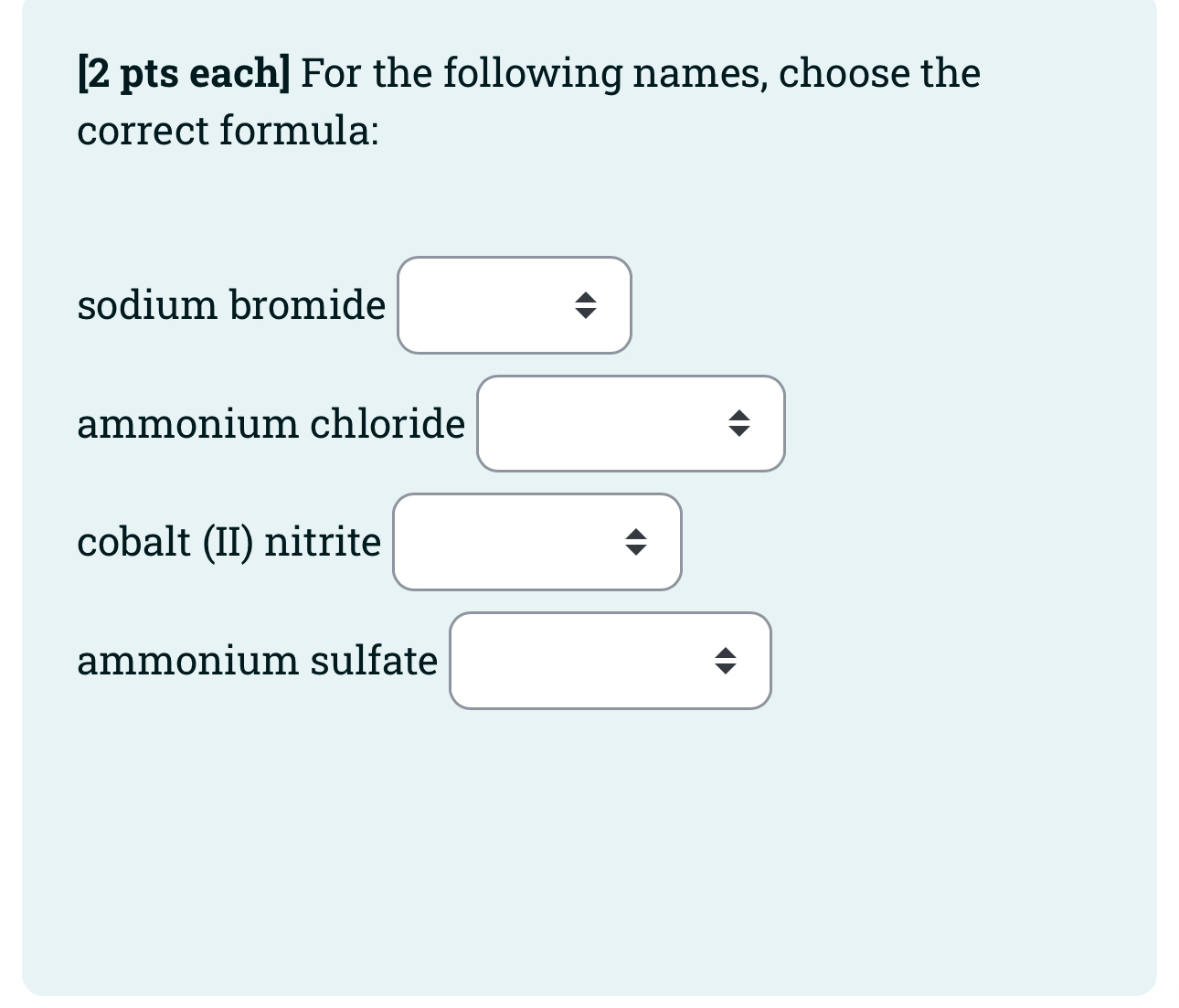Open the sodium bromide formula dropdown
Screen dimensions: 1179x1008
click(x=514, y=305)
